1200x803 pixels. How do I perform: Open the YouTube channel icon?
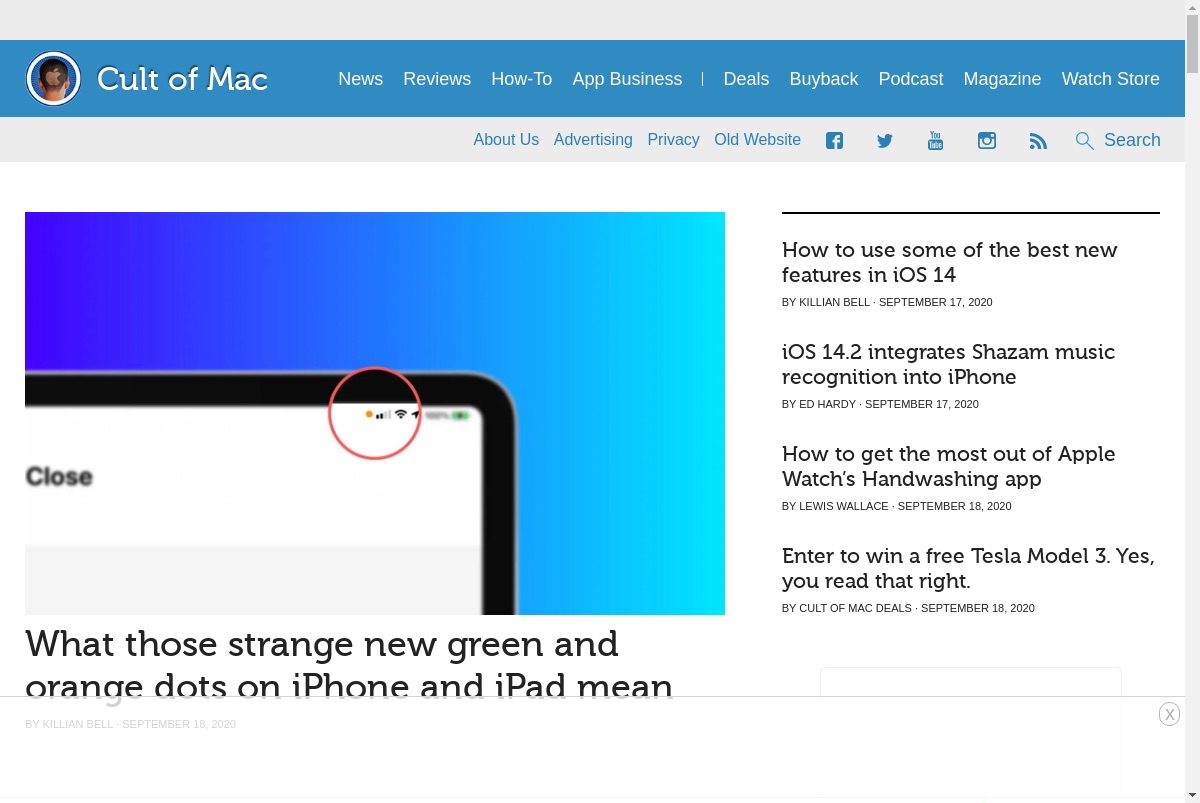pos(935,140)
